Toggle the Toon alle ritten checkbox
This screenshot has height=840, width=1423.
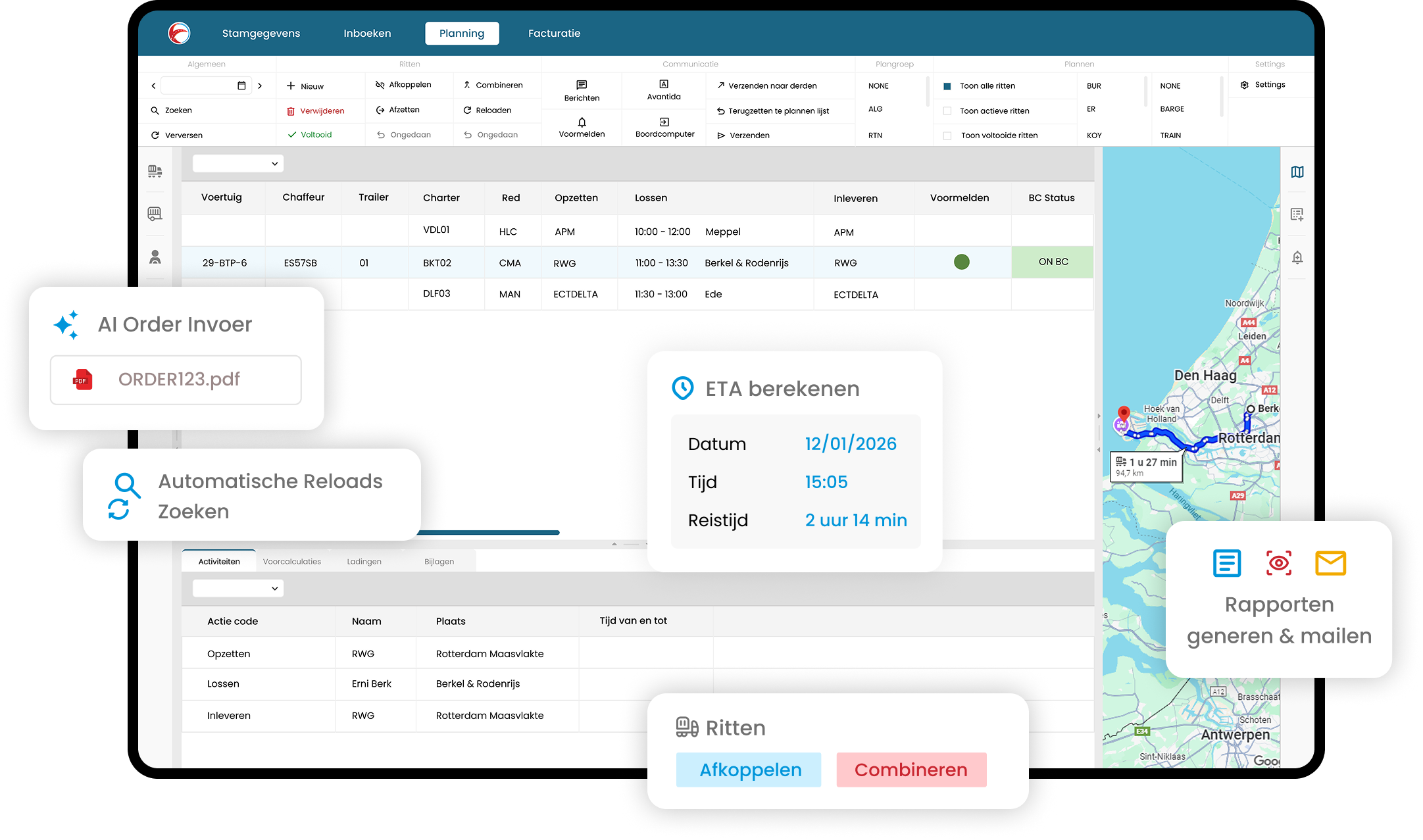click(947, 86)
